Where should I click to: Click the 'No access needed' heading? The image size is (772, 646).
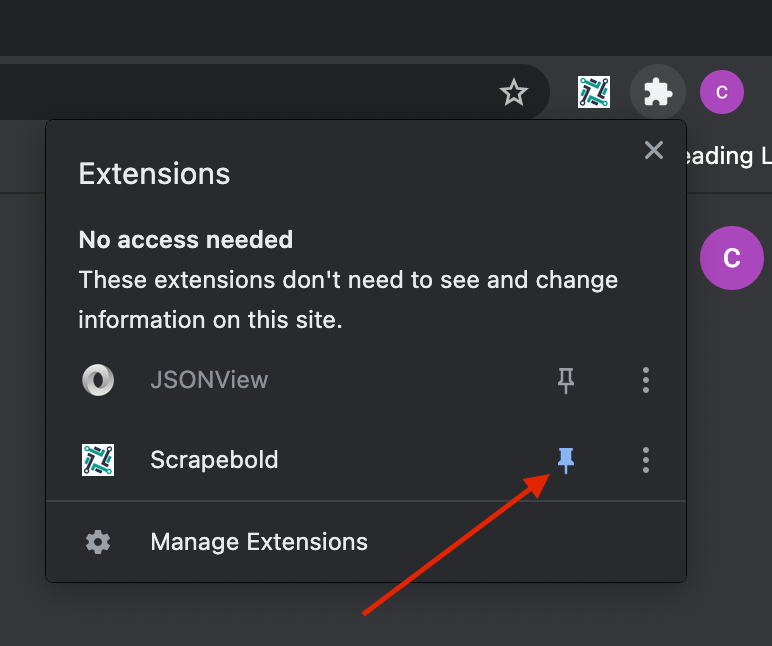tap(186, 240)
